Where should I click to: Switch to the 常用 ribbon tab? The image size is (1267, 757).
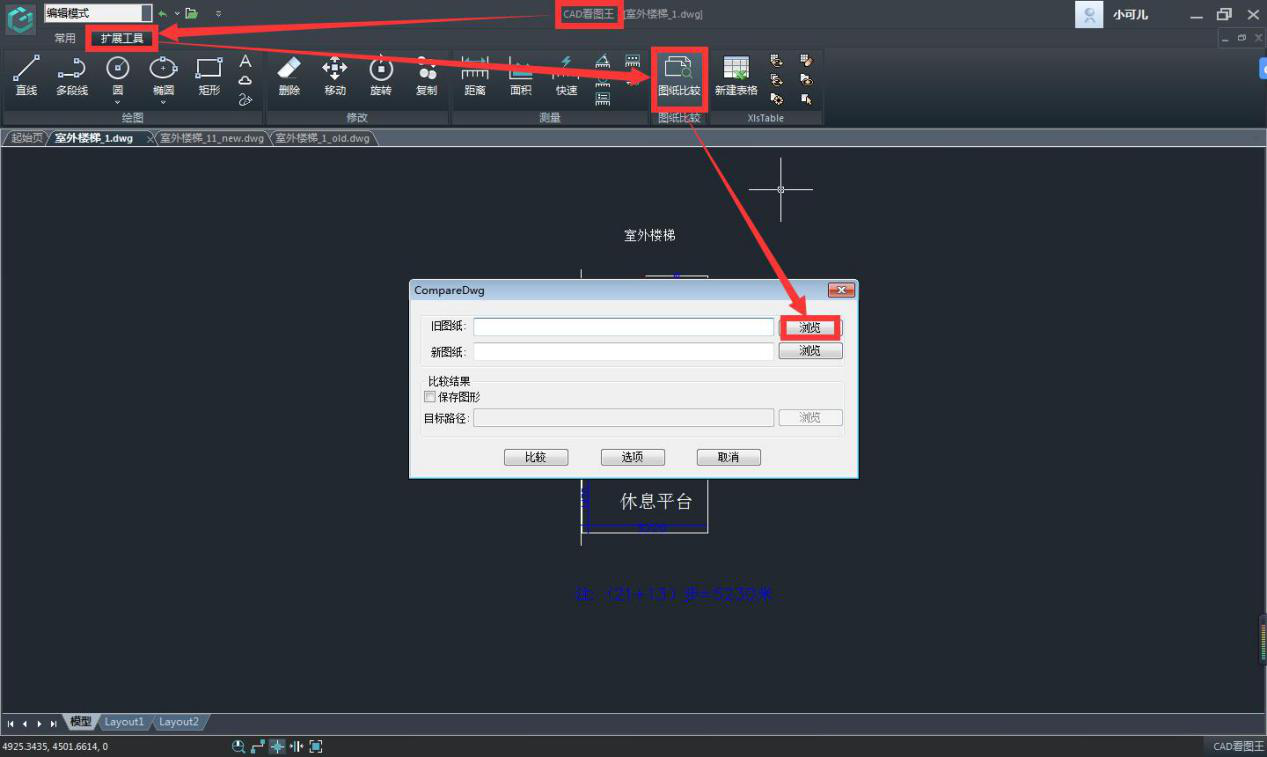(x=65, y=38)
